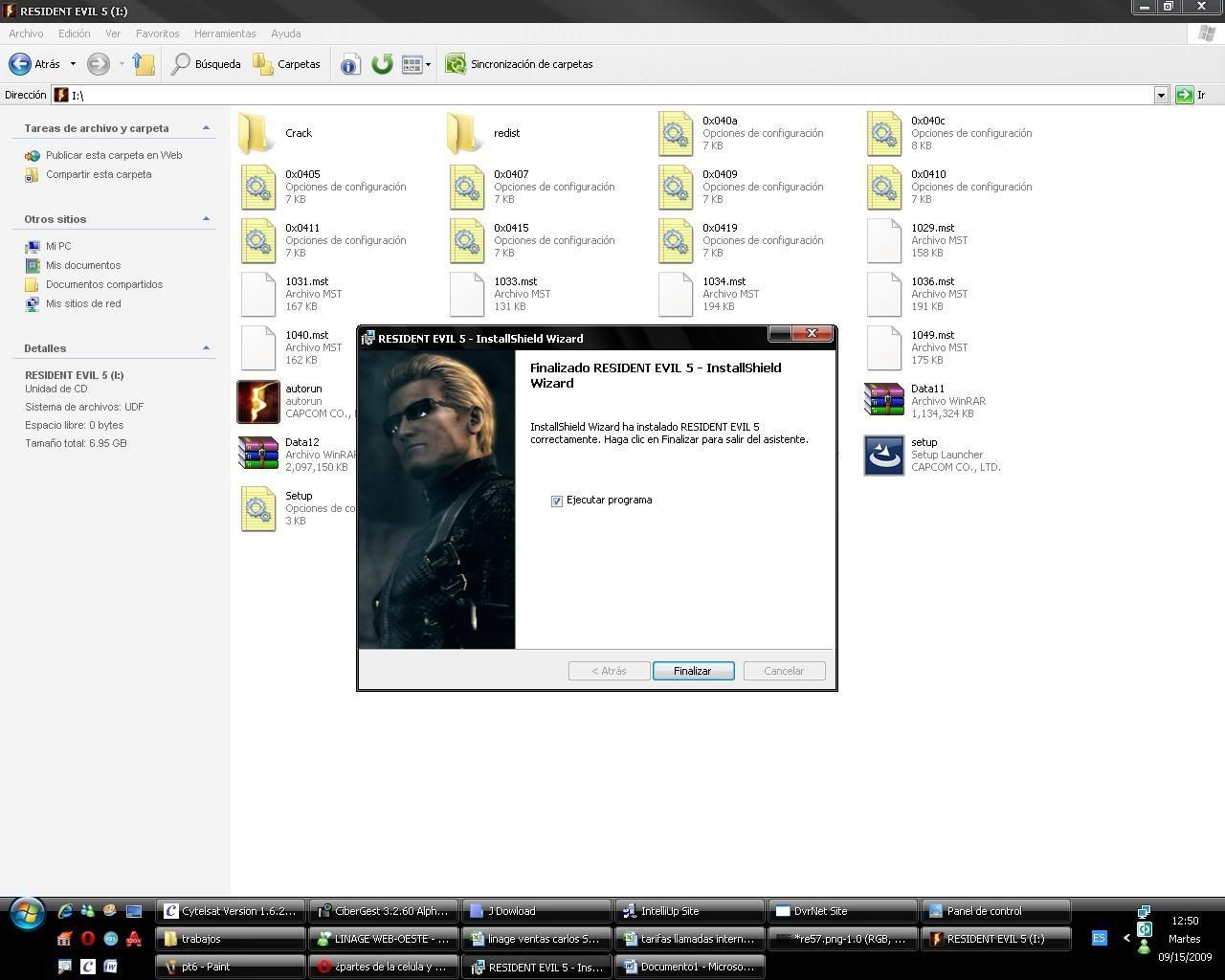Select the 1031.mst file icon
The image size is (1225, 980).
(x=258, y=294)
